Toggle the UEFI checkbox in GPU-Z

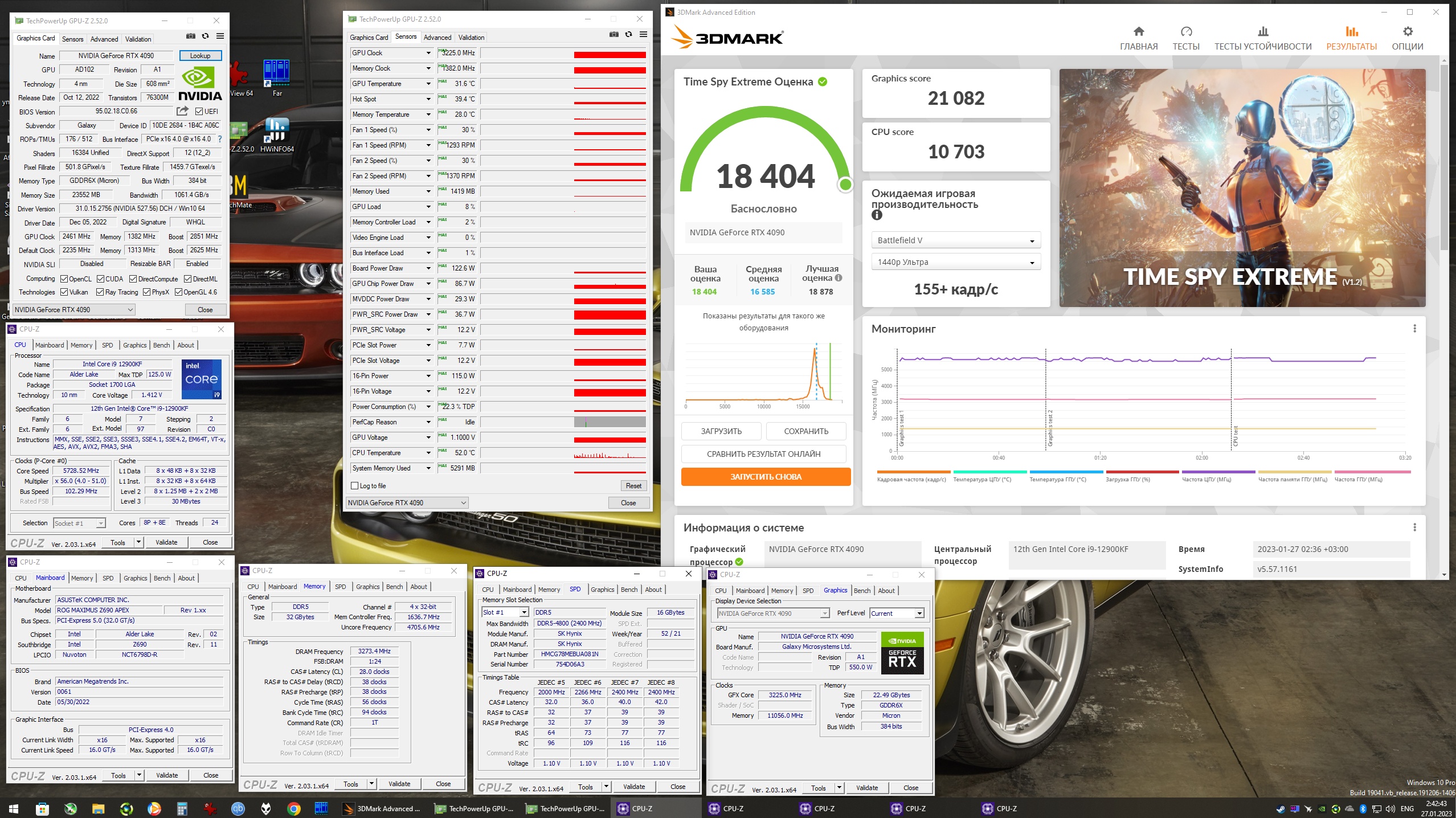pos(199,112)
